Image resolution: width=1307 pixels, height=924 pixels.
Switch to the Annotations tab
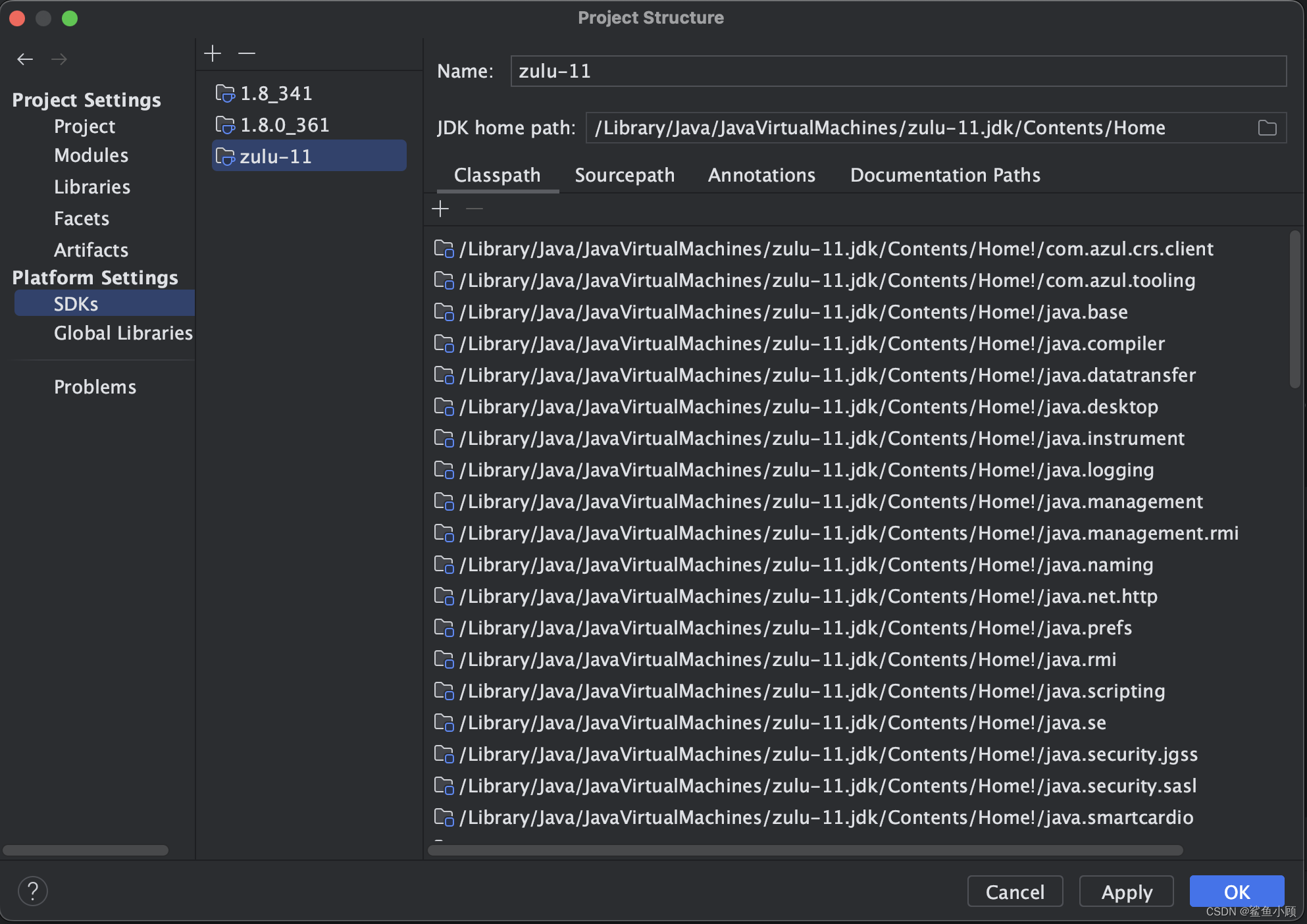click(761, 175)
